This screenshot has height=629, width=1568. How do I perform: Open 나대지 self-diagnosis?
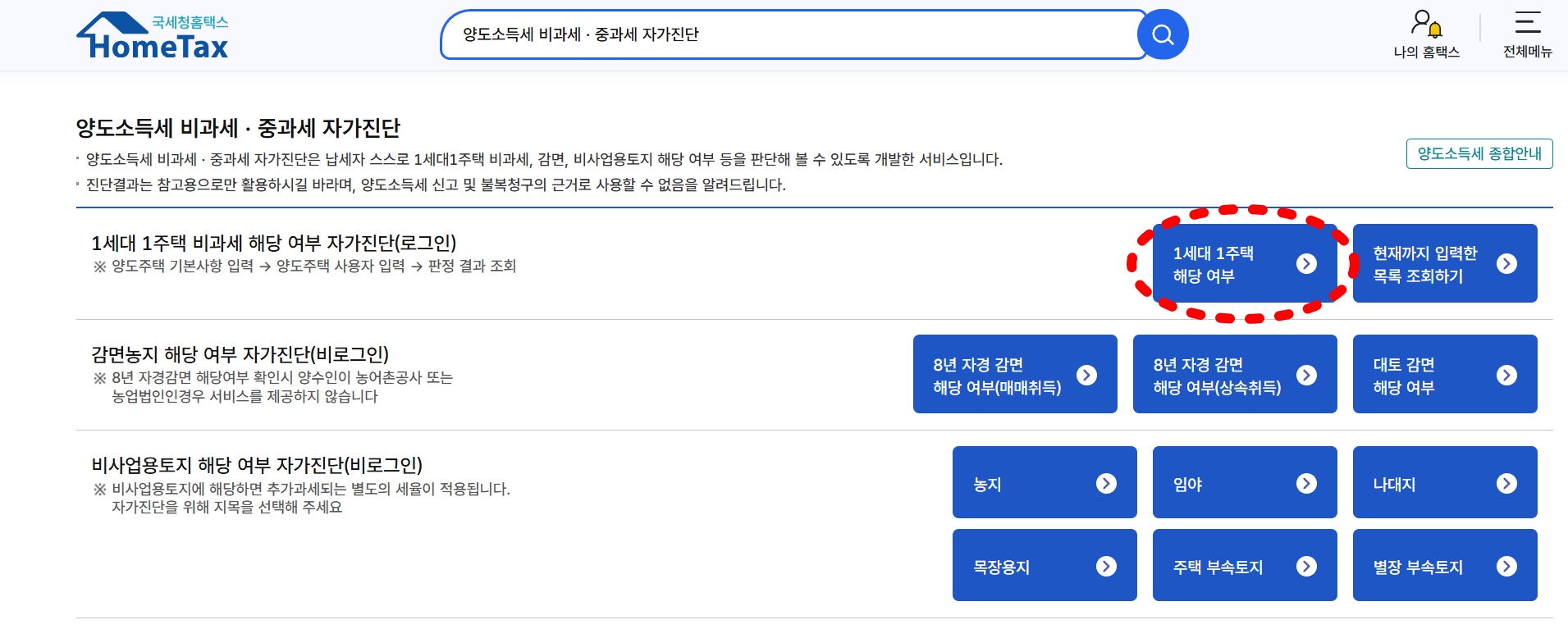coord(1444,483)
